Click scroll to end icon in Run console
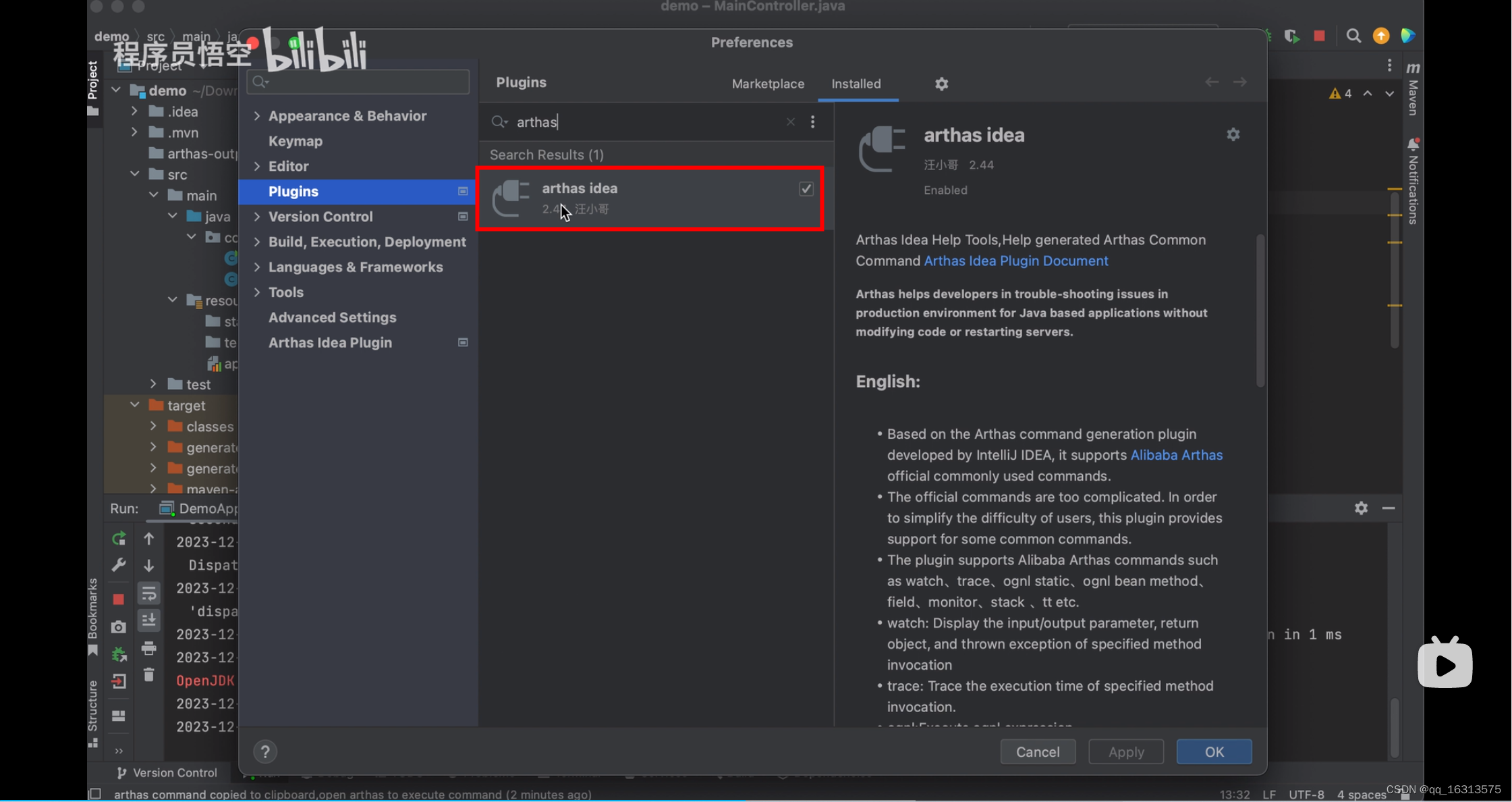1512x802 pixels. coord(149,620)
